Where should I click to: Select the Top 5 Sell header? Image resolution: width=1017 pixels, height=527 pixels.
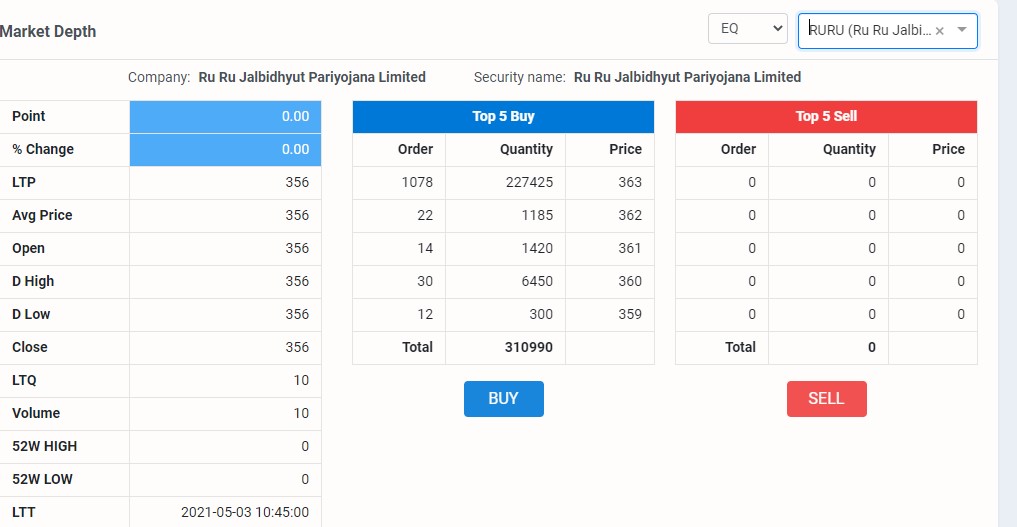coord(826,117)
